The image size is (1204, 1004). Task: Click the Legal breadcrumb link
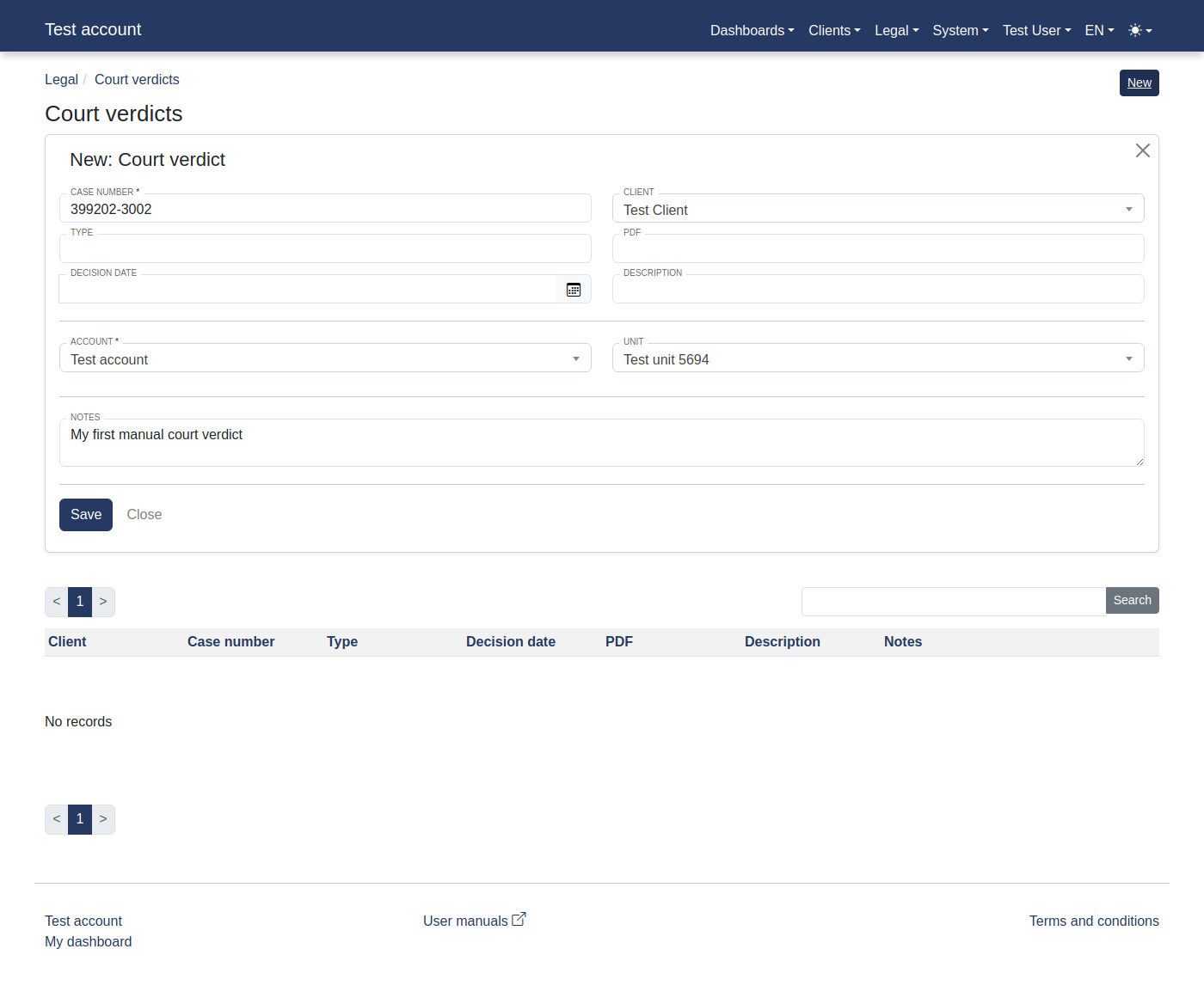point(61,79)
